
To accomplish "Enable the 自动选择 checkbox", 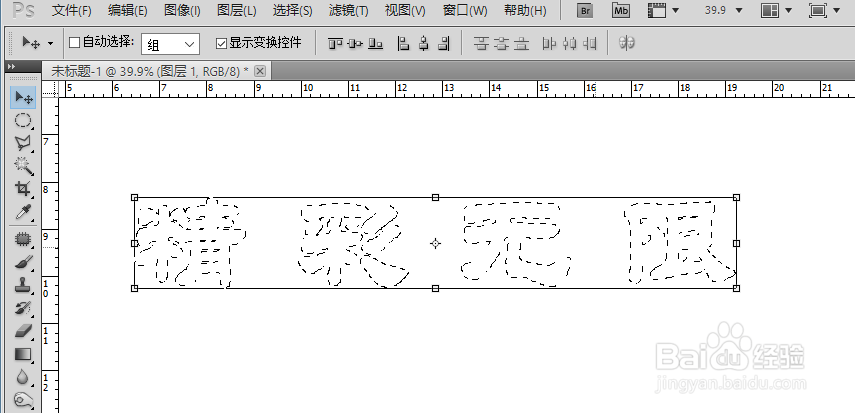I will tap(75, 43).
